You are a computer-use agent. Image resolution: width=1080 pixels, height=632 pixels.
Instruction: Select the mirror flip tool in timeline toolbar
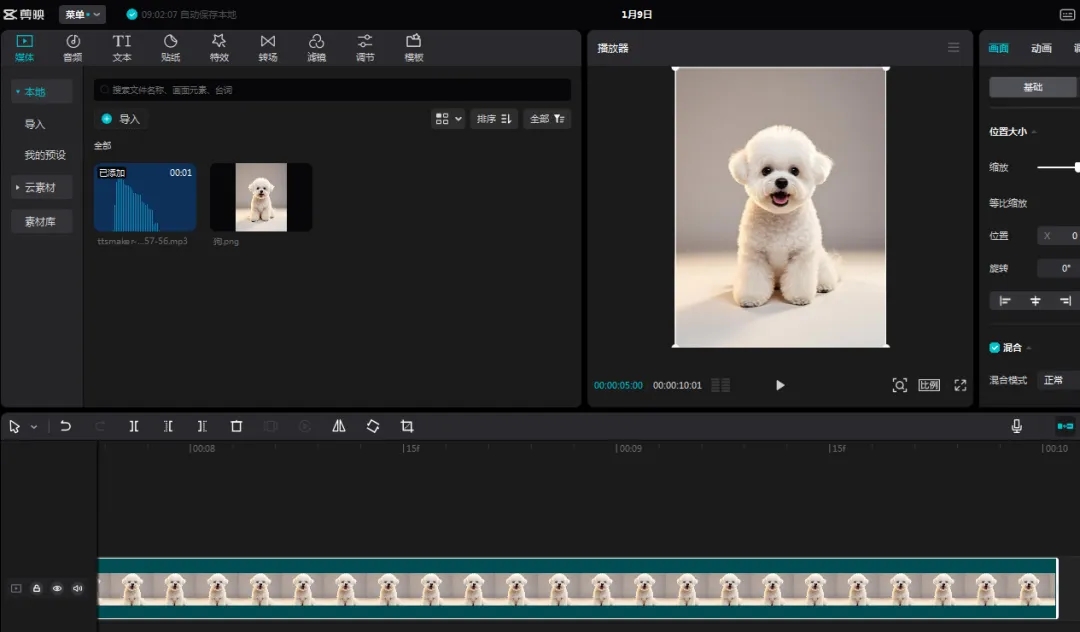point(339,426)
